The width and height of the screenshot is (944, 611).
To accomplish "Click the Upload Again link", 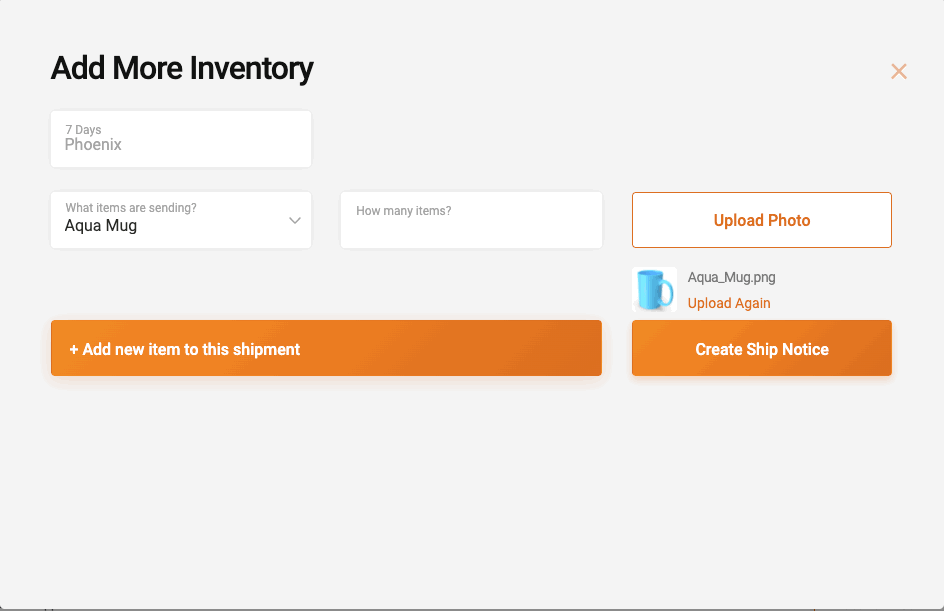I will click(x=729, y=303).
